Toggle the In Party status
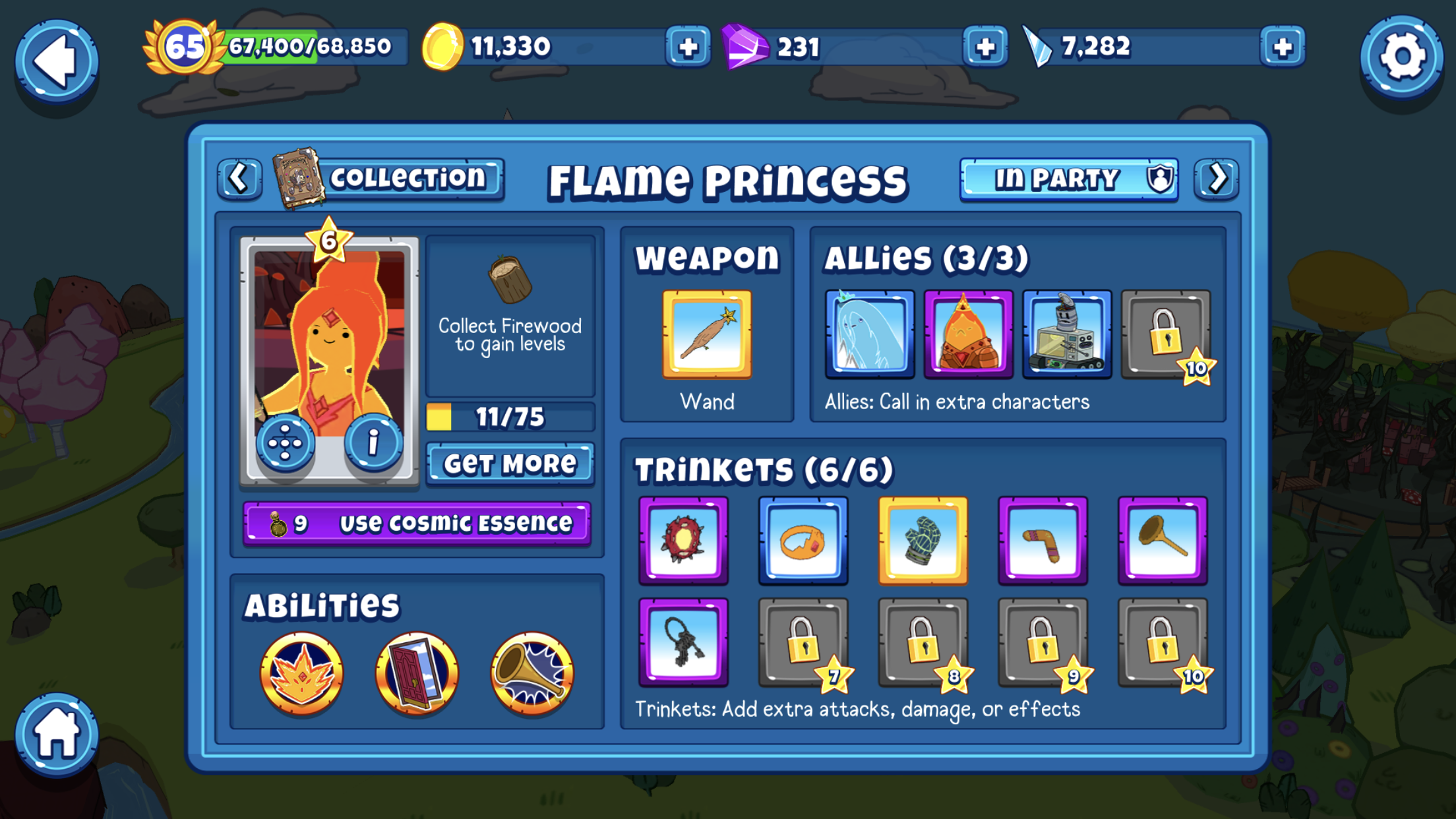This screenshot has height=819, width=1456. pyautogui.click(x=1069, y=179)
